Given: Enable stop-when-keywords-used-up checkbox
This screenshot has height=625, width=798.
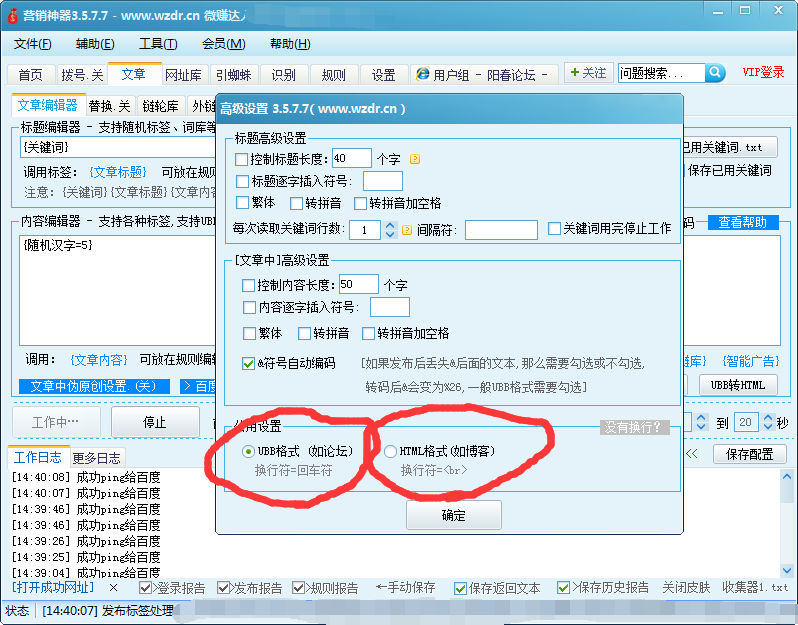Looking at the screenshot, I should tap(554, 229).
